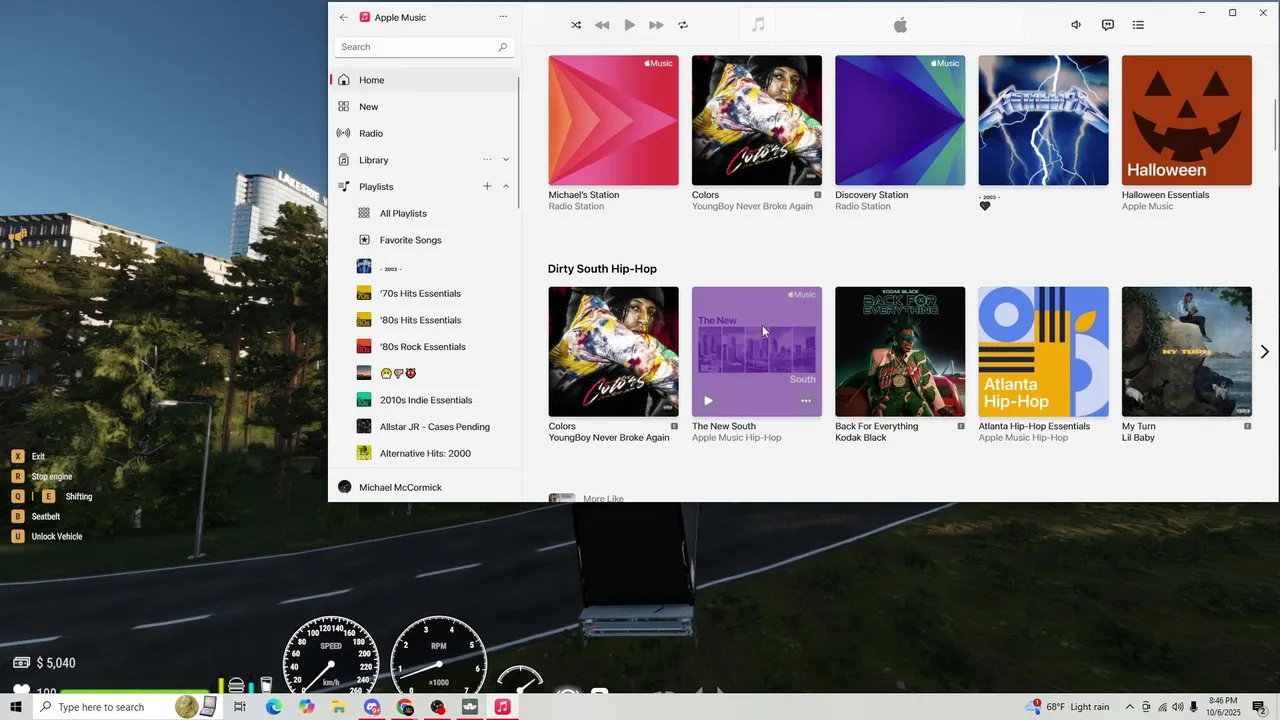Skip to the next track
The image size is (1280, 720).
pos(656,25)
